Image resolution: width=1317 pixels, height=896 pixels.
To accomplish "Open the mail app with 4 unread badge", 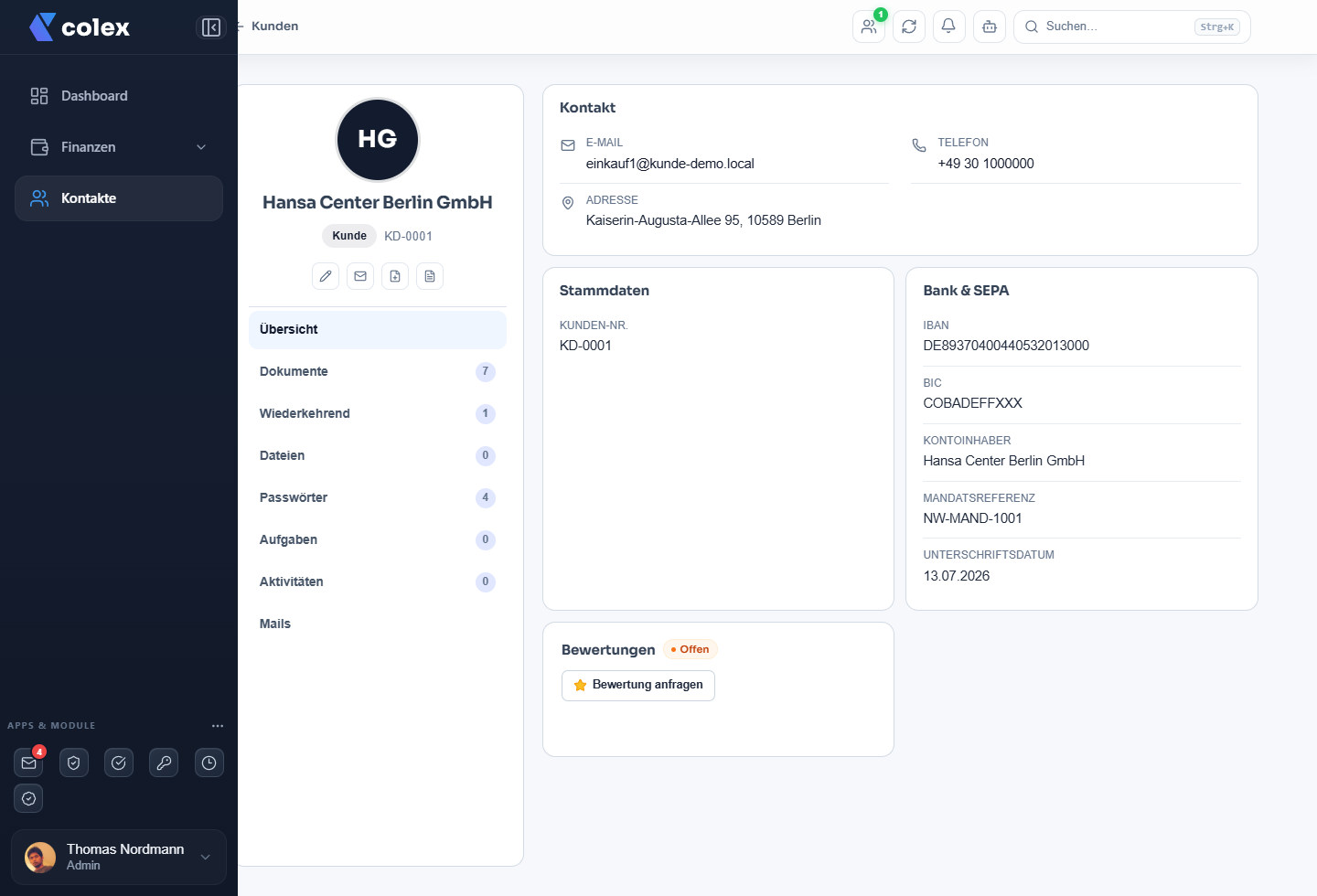I will point(29,763).
